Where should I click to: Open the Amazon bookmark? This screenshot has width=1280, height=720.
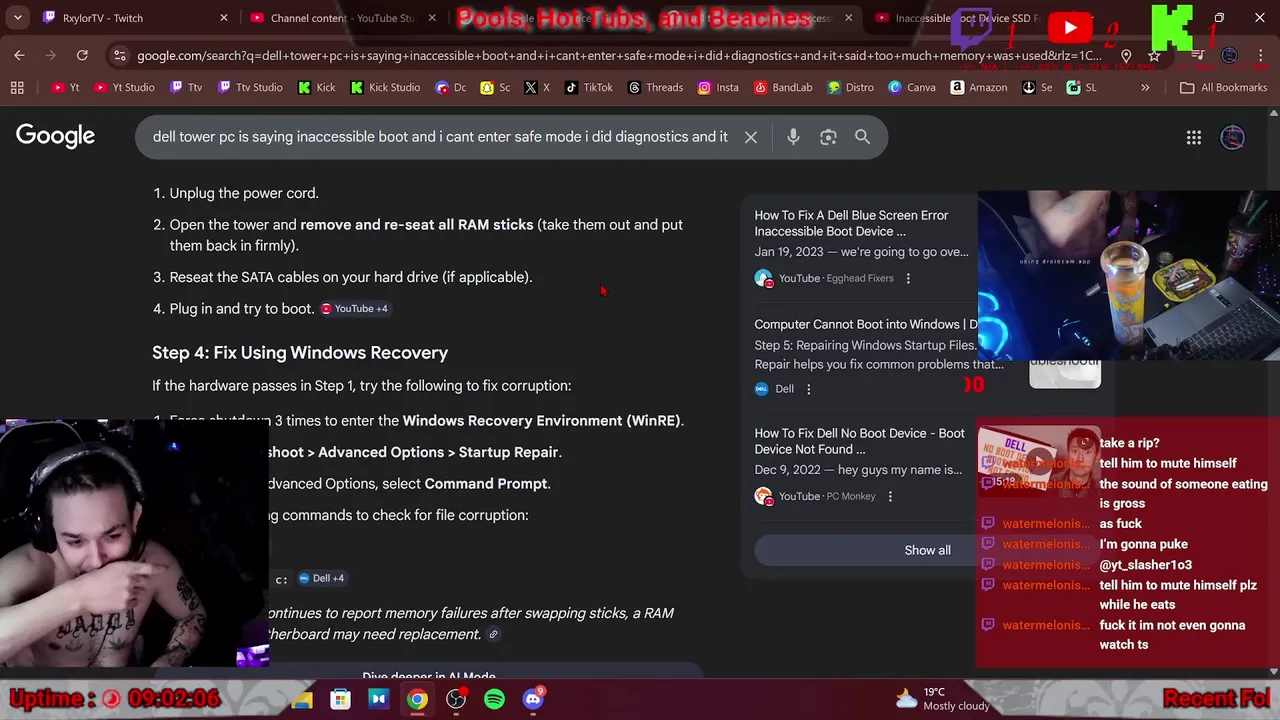tap(978, 88)
